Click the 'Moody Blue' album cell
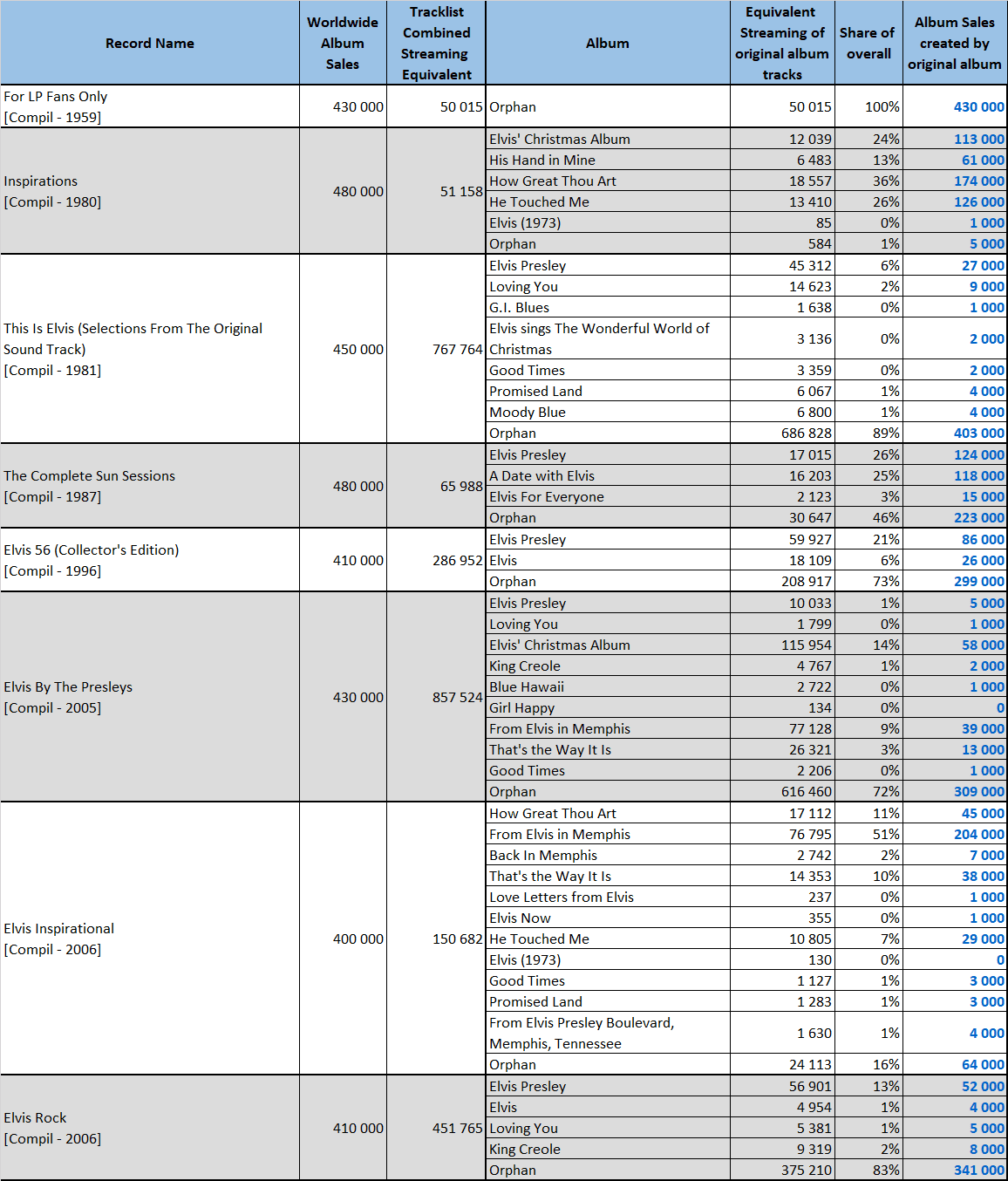This screenshot has height=1181, width=1008. pos(608,412)
